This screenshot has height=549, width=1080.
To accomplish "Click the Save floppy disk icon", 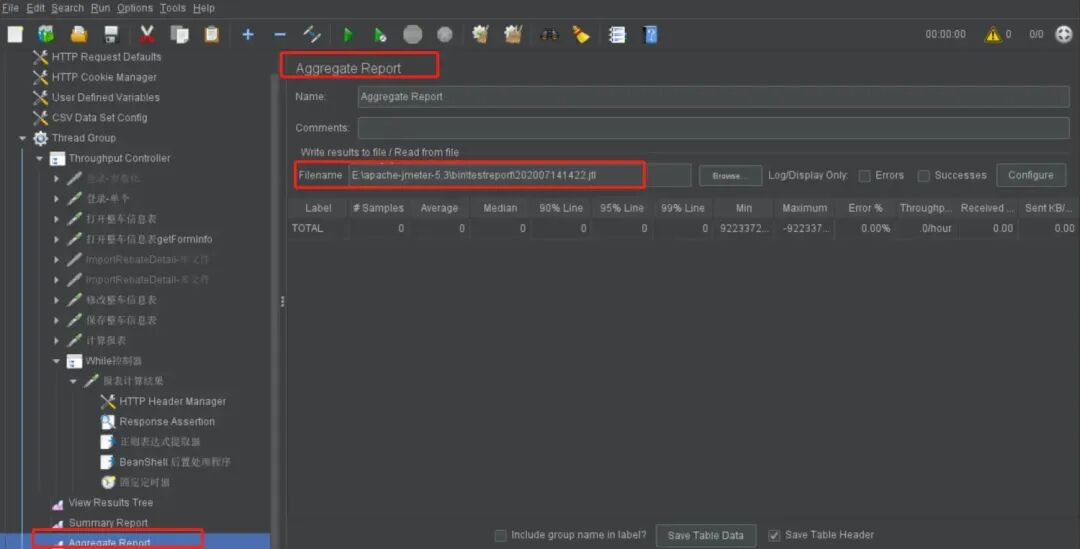I will coord(111,34).
